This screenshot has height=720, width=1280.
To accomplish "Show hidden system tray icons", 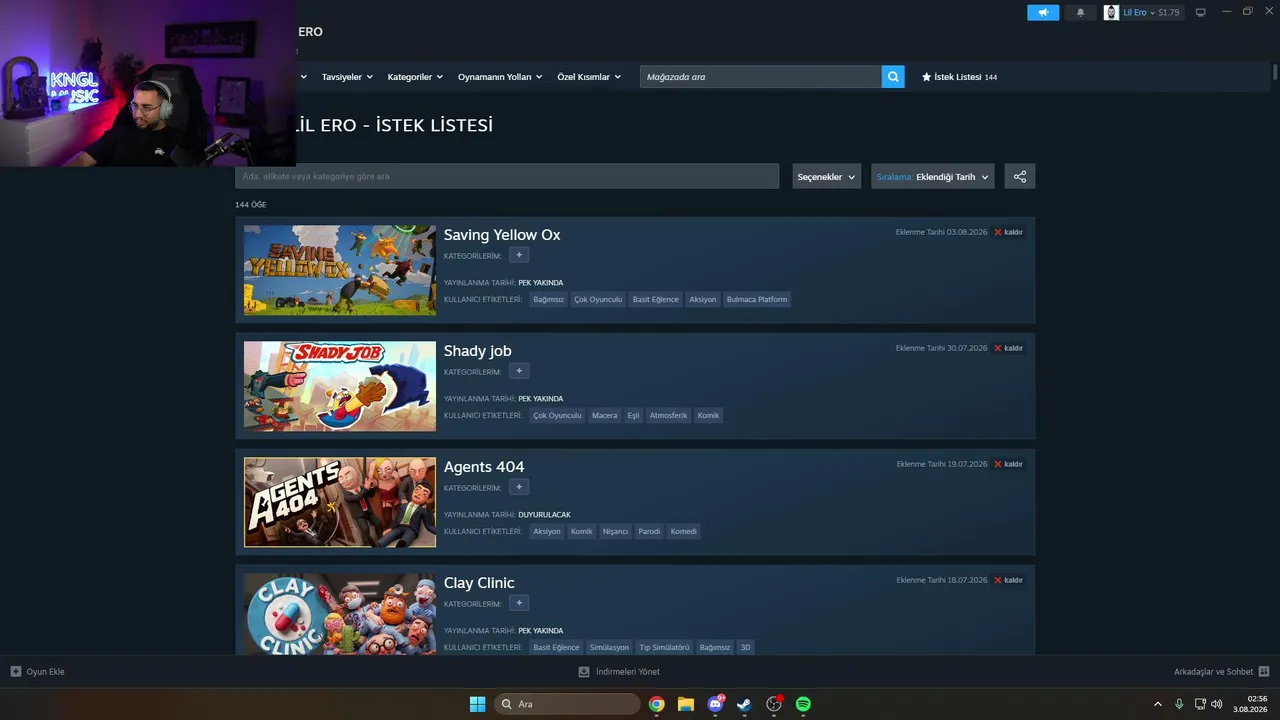I will point(1158,704).
